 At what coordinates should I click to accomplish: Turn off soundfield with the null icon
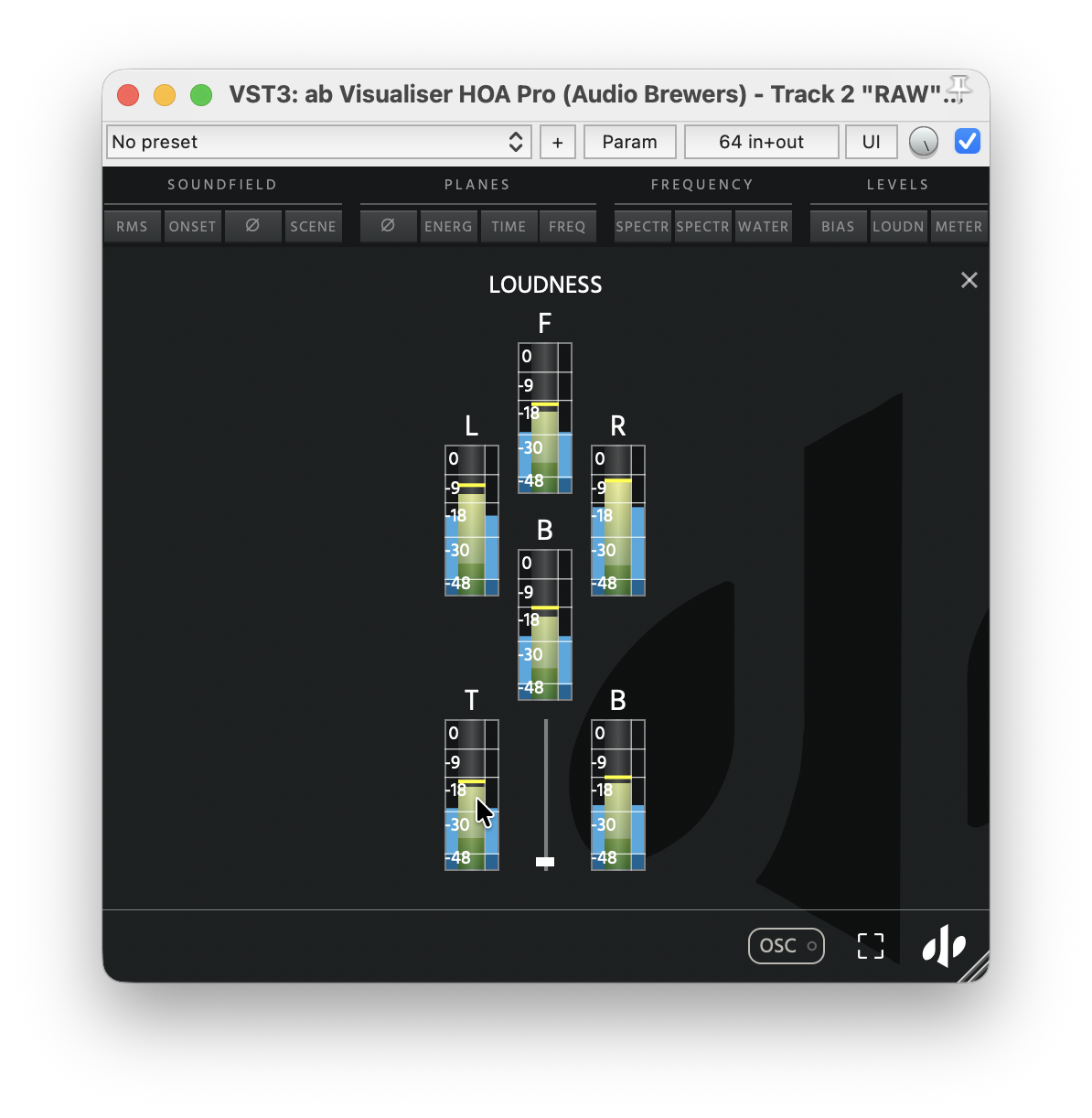click(x=252, y=226)
